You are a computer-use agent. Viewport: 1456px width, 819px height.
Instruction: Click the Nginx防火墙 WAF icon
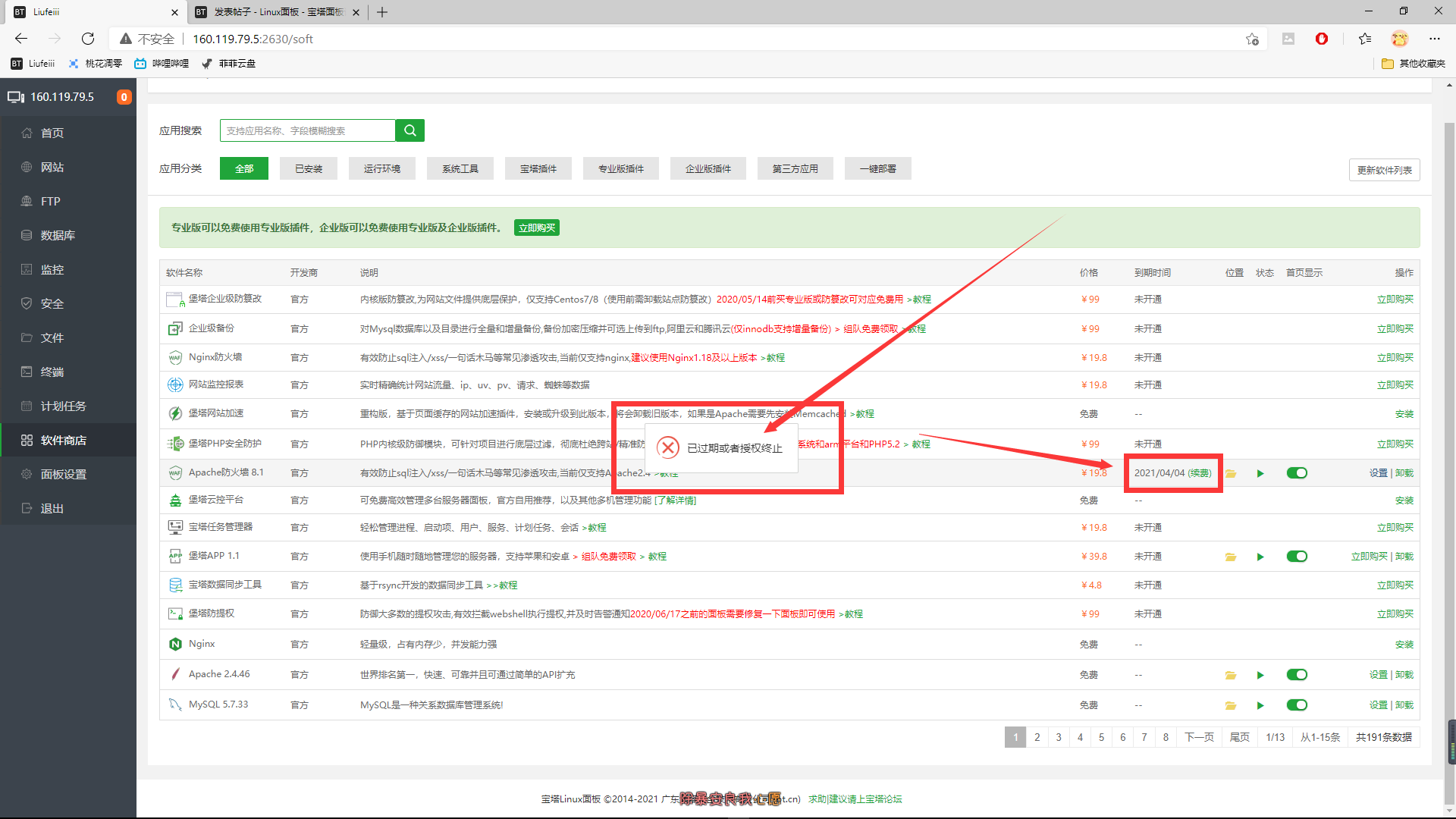(x=175, y=357)
